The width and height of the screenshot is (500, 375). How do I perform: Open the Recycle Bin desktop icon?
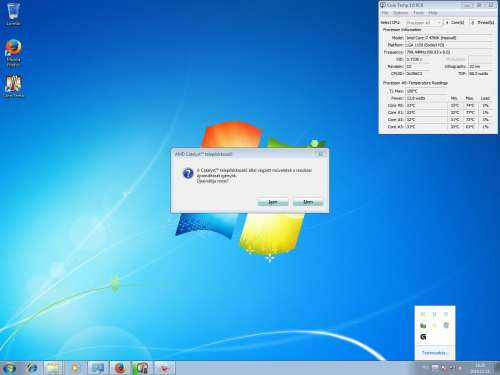13,14
